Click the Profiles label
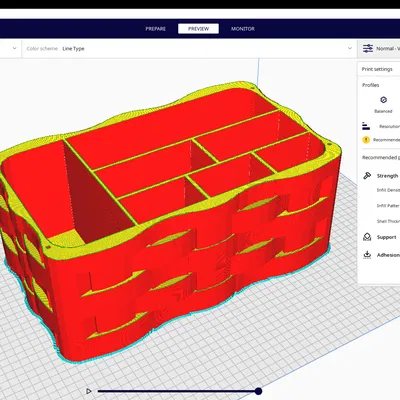Screen dimensions: 400x400 click(371, 85)
